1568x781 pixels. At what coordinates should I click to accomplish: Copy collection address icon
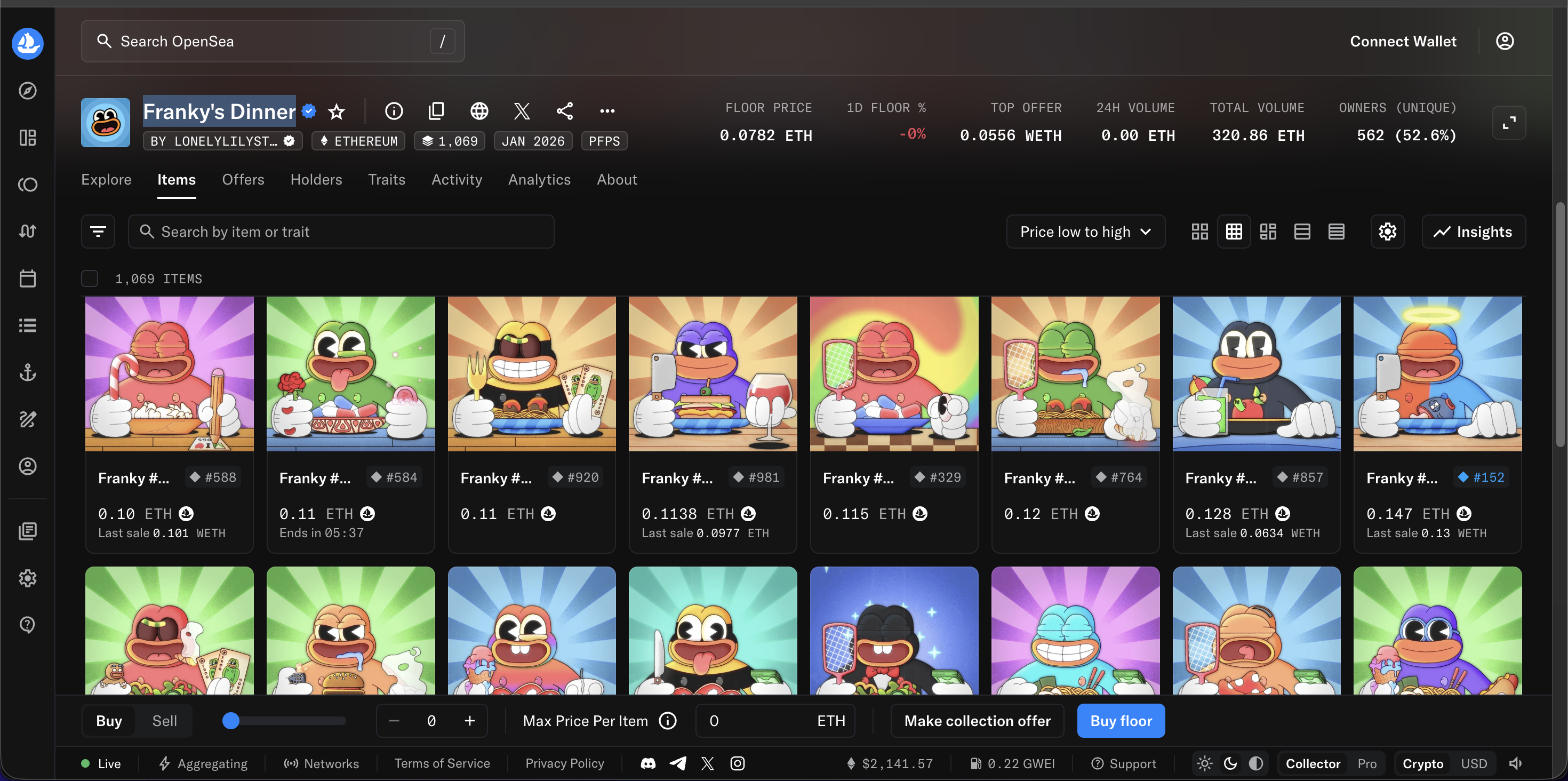point(436,111)
